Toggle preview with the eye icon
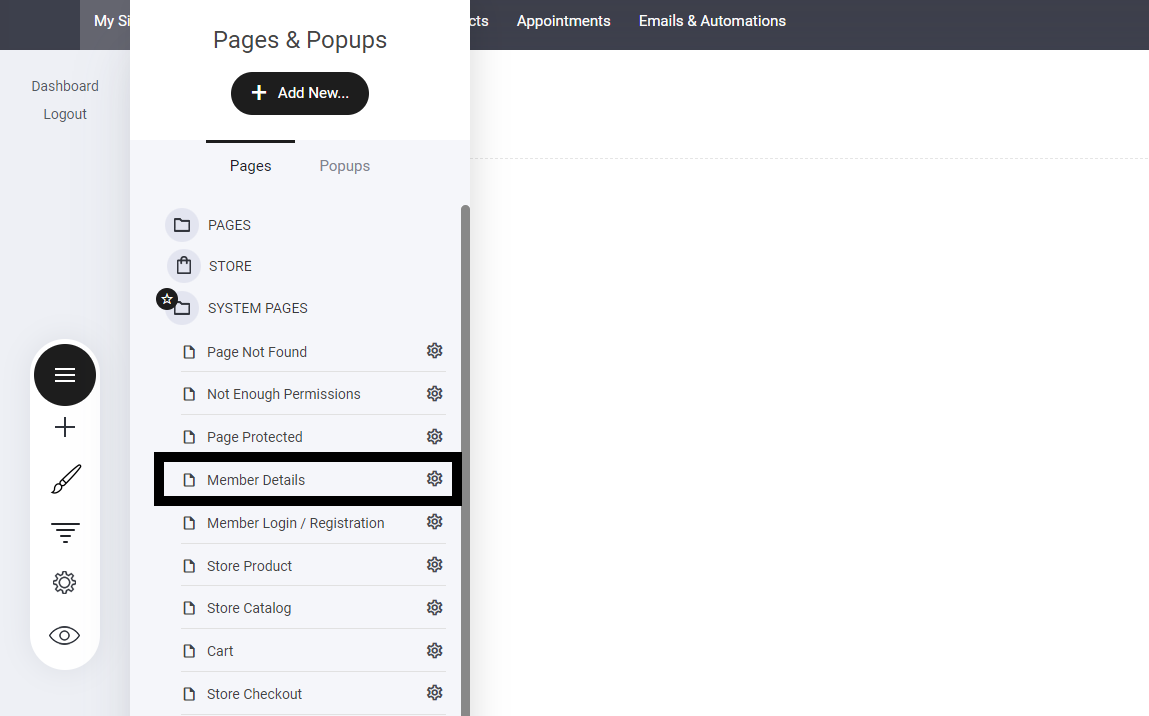Image resolution: width=1149 pixels, height=716 pixels. (x=65, y=635)
